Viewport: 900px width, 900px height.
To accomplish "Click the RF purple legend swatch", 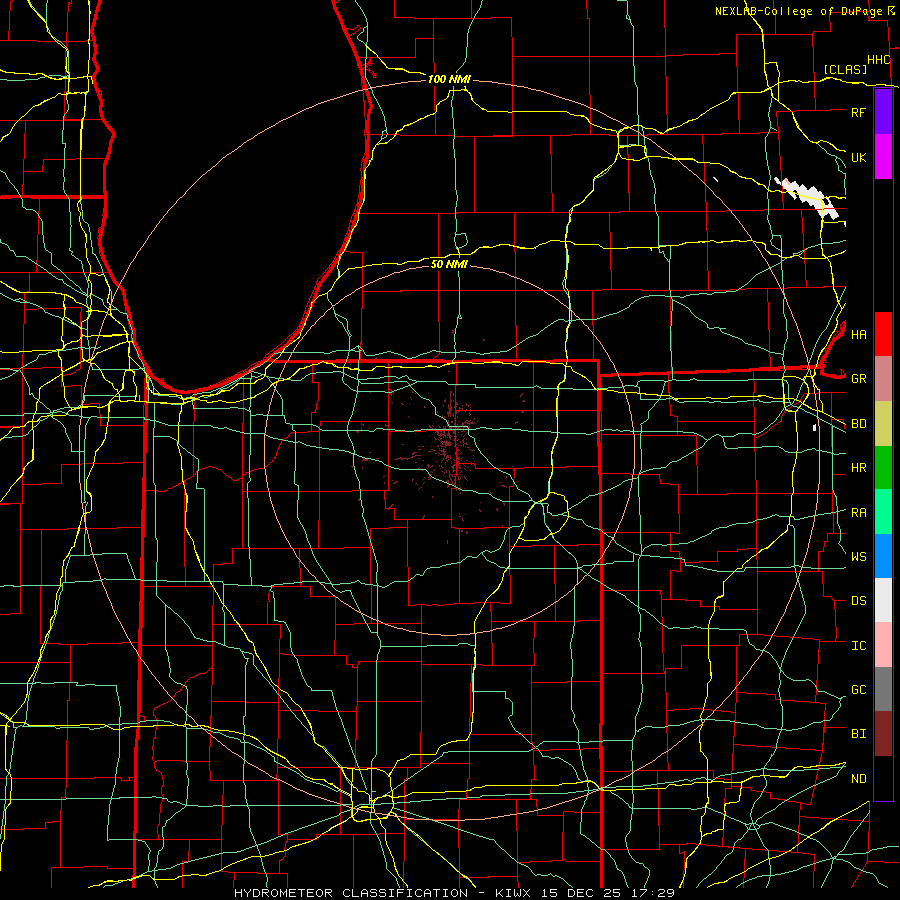I will tap(883, 112).
